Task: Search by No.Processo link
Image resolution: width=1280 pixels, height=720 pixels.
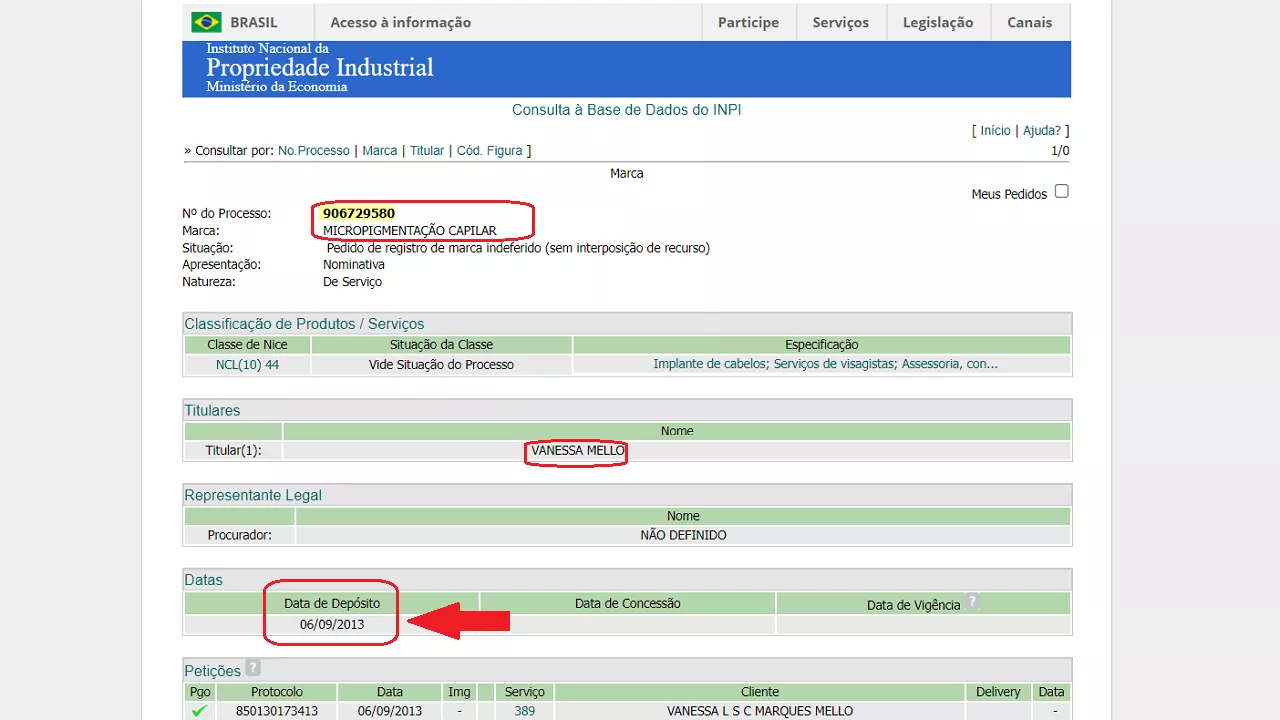Action: click(314, 150)
